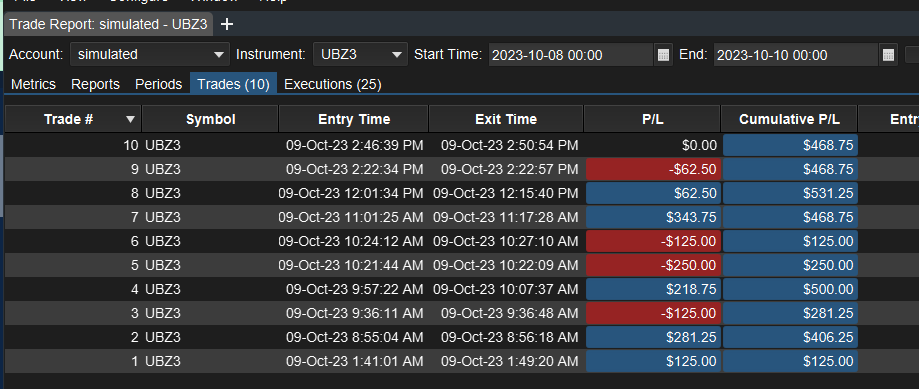Sort by Exit Time column header
919x389 pixels.
506,120
